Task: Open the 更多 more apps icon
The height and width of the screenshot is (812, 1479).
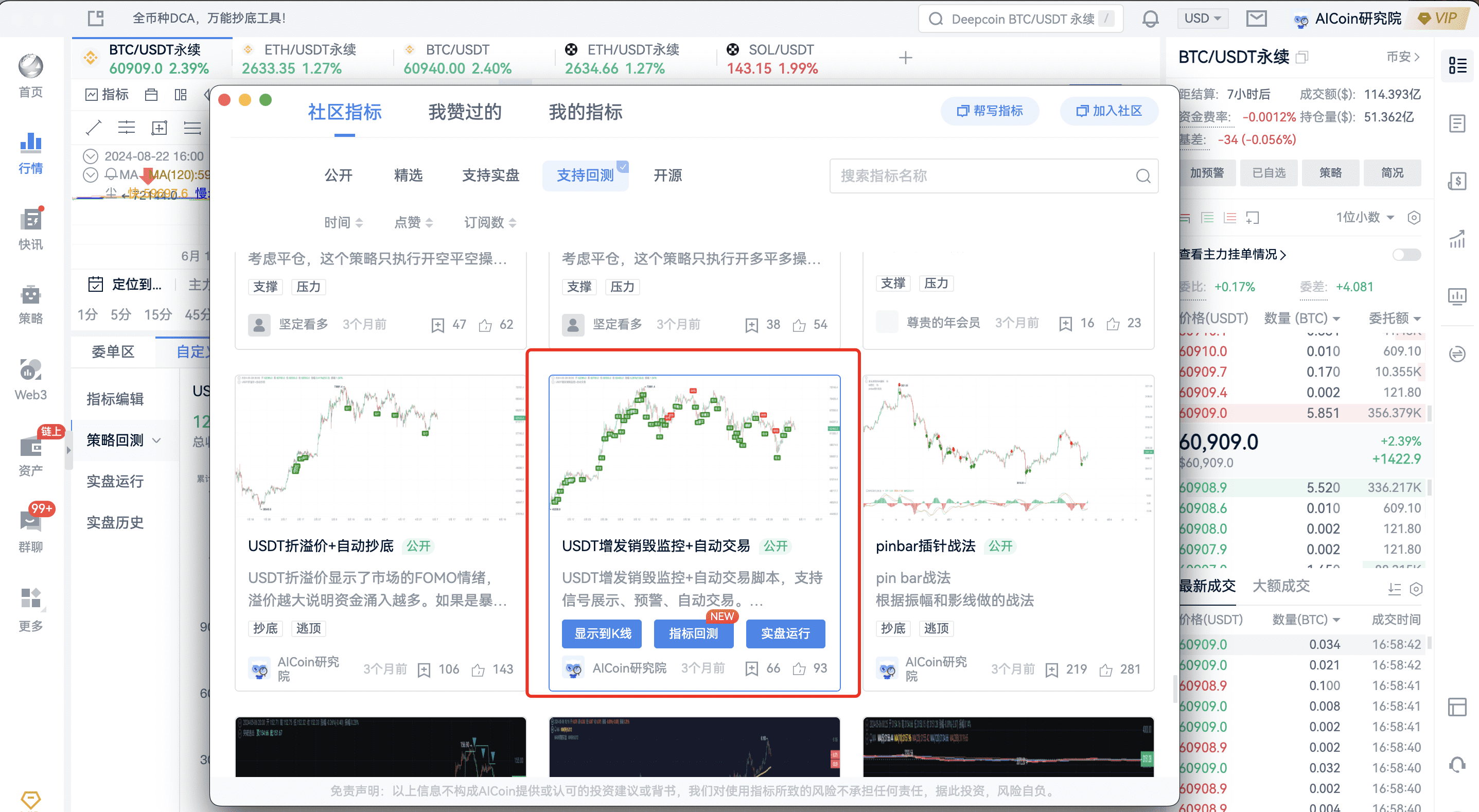Action: tap(30, 598)
